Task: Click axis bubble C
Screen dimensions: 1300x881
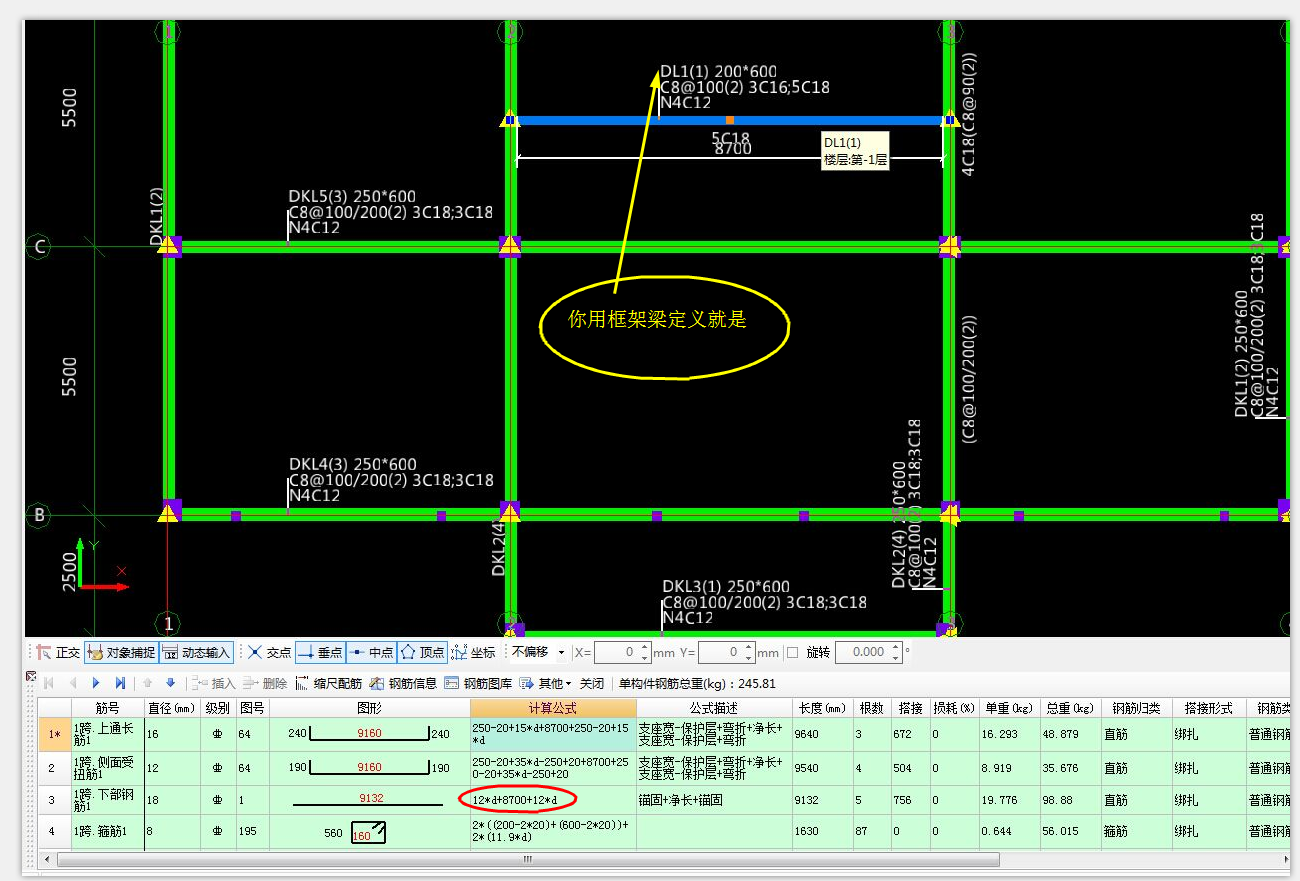Action: pyautogui.click(x=39, y=246)
